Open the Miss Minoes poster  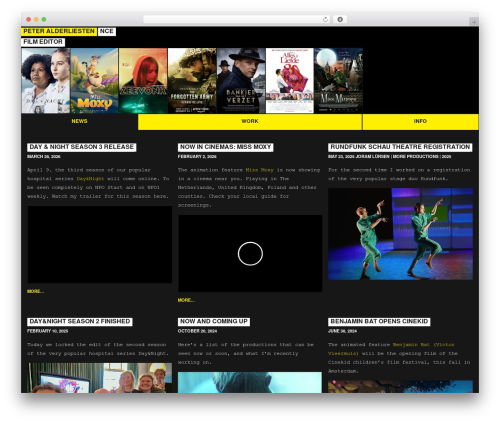pos(338,81)
